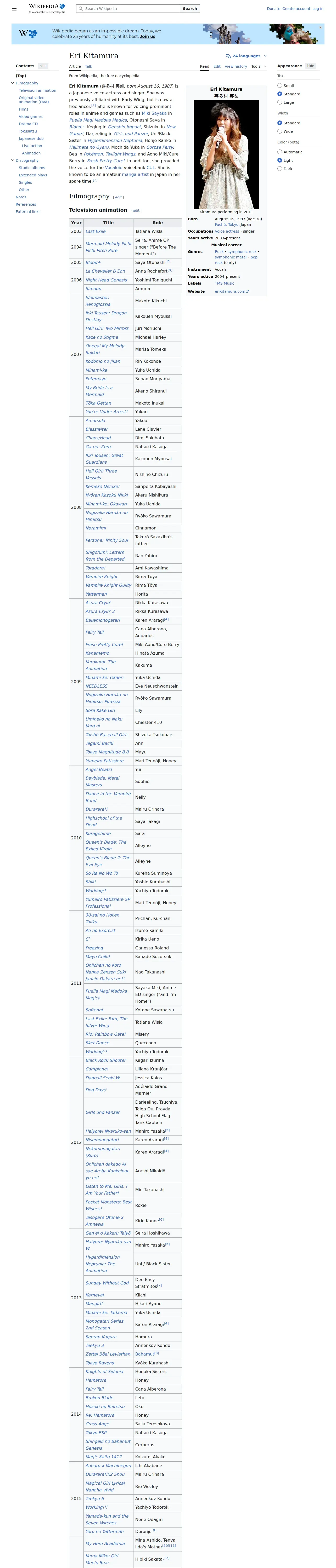
Task: Hide the Contents sidebar
Action: [x=43, y=66]
